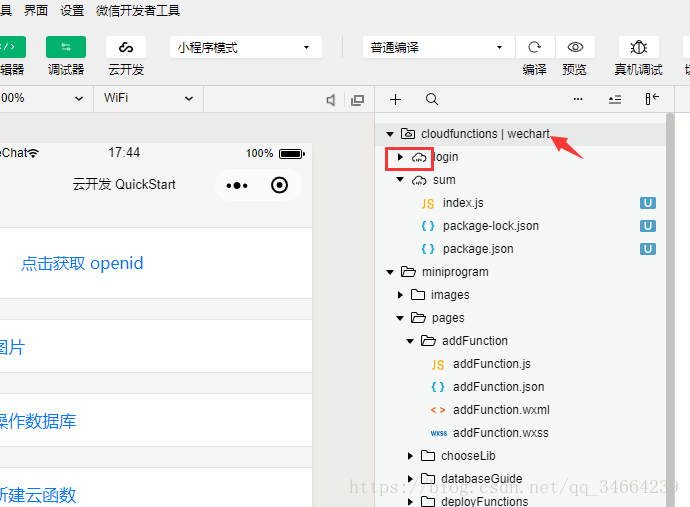Image resolution: width=690 pixels, height=507 pixels.
Task: Click the compile refresh icon
Action: [x=535, y=47]
